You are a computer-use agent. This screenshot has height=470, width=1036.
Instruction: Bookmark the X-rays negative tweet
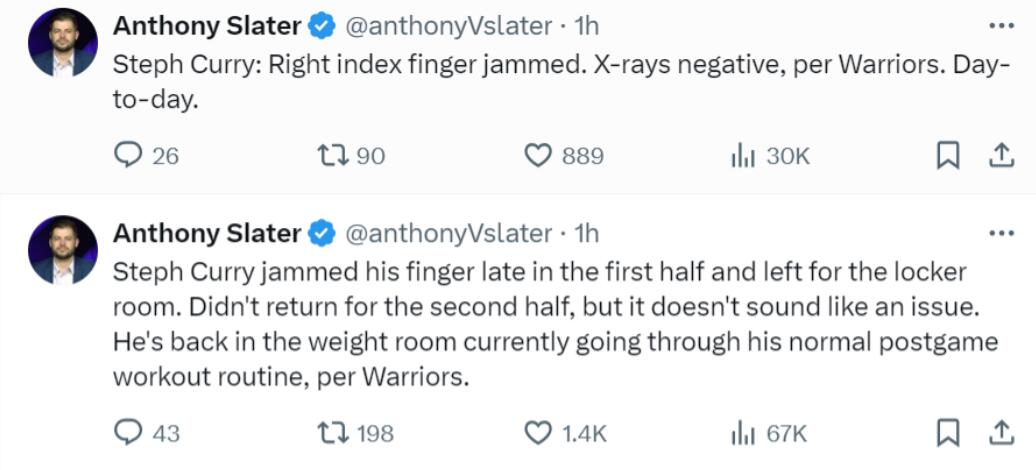[948, 156]
